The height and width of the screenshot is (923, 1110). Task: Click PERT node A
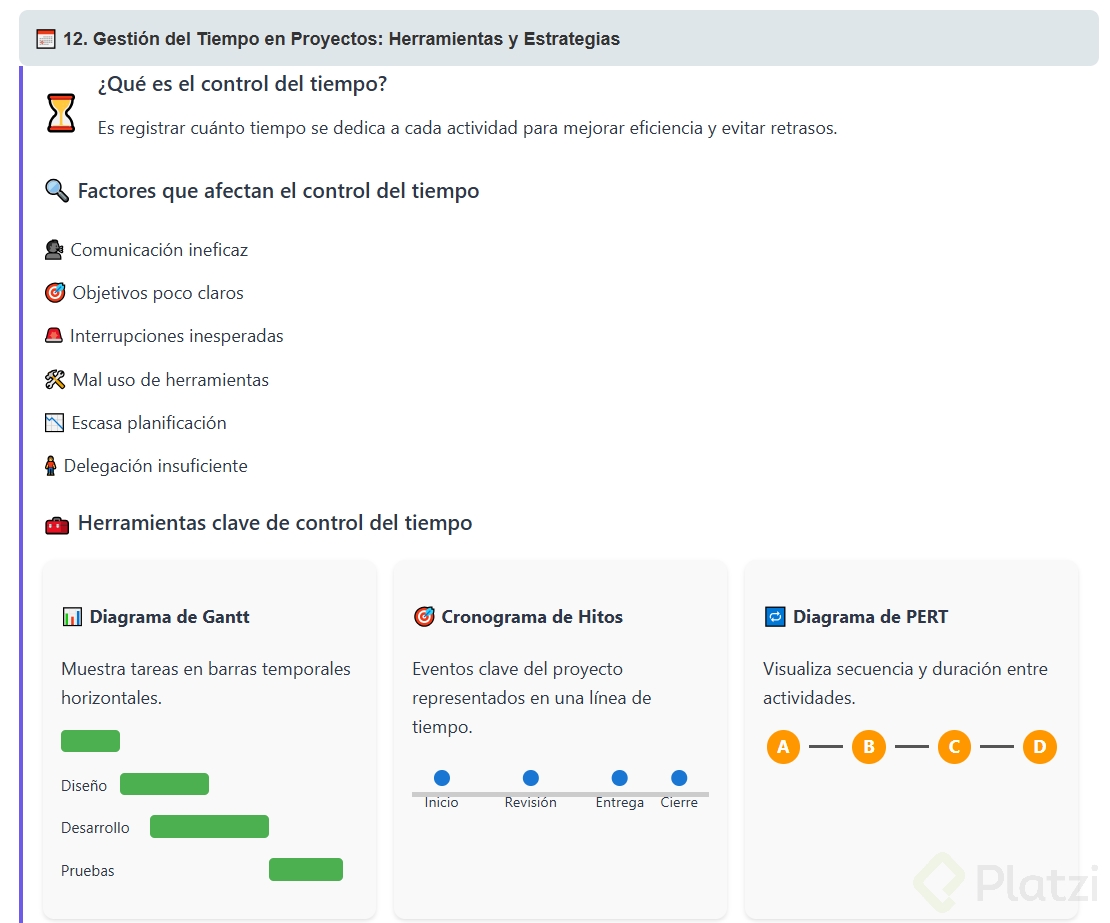pyautogui.click(x=783, y=747)
